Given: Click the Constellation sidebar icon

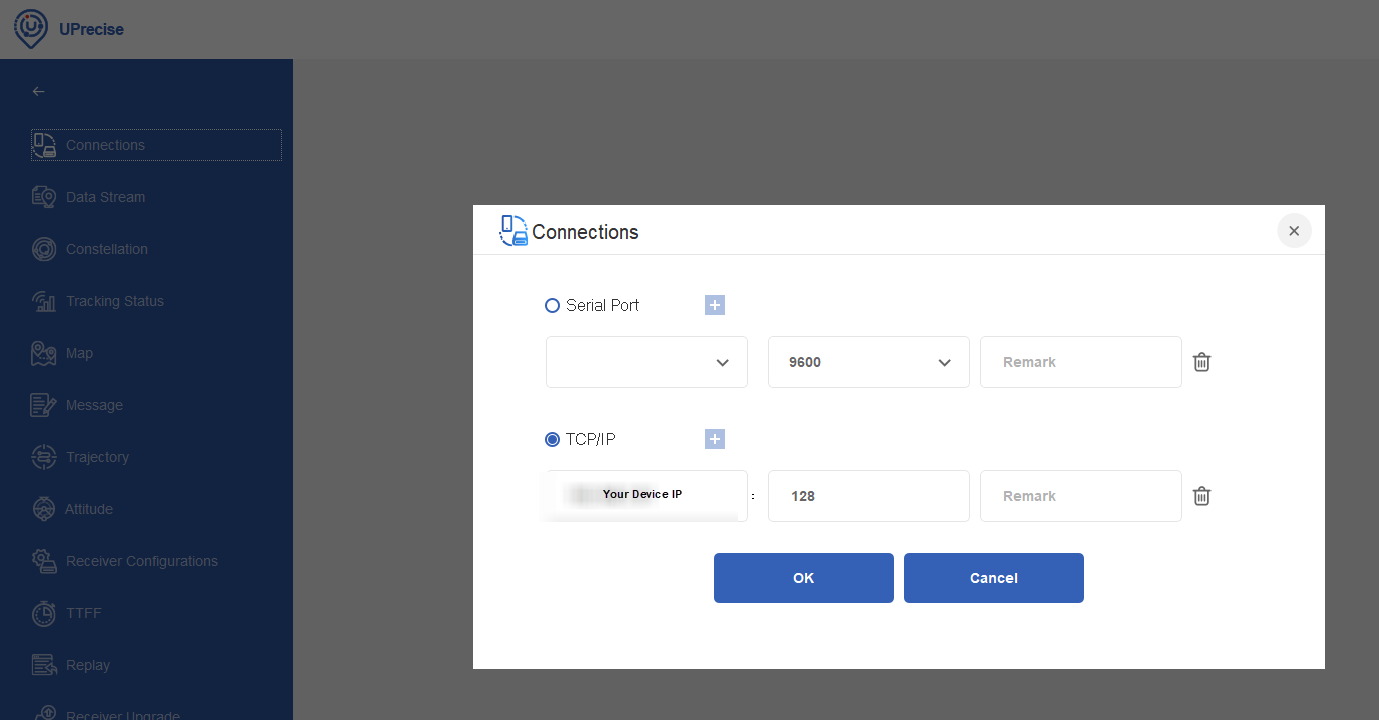Looking at the screenshot, I should click(44, 249).
